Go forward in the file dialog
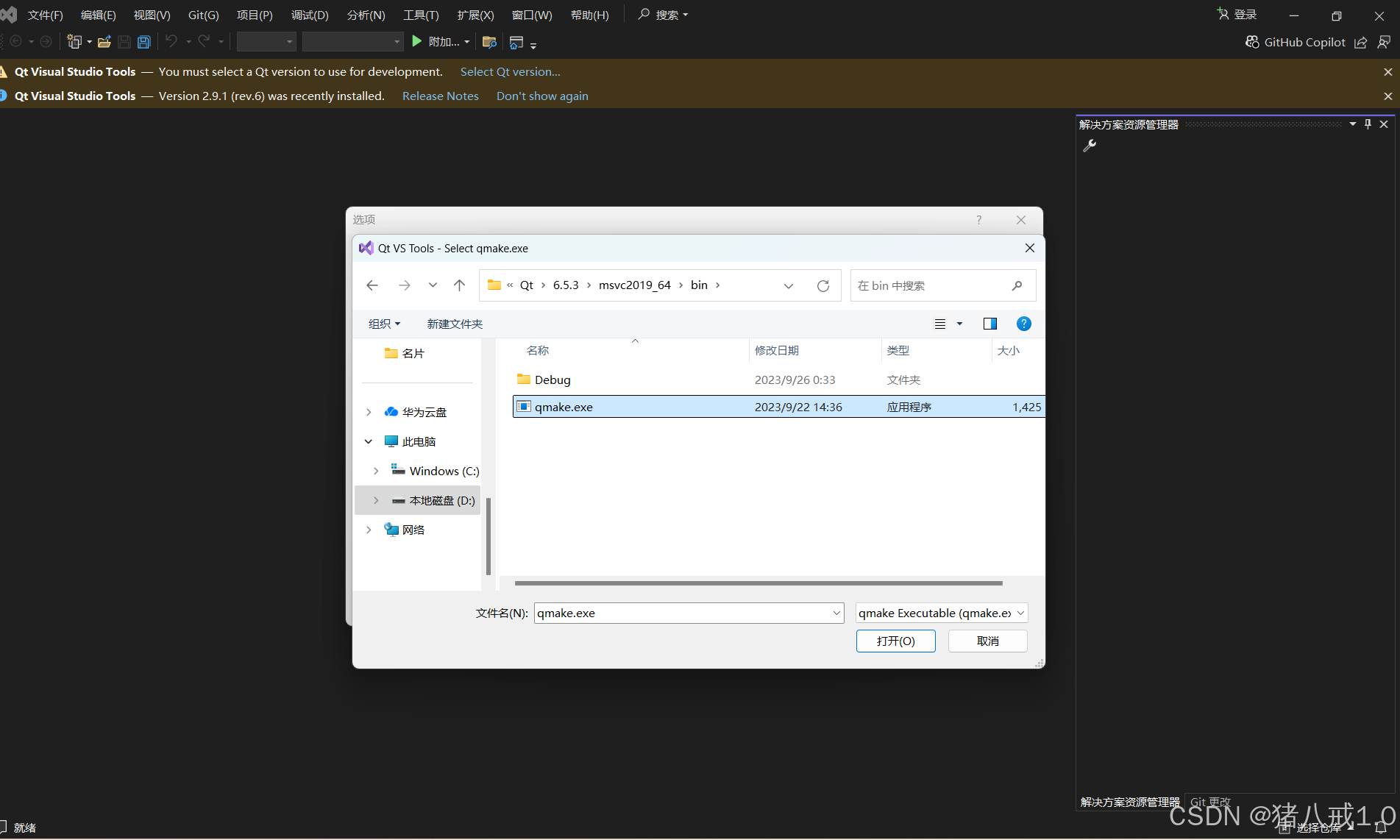Screen dimensions: 1400x840 coord(405,285)
